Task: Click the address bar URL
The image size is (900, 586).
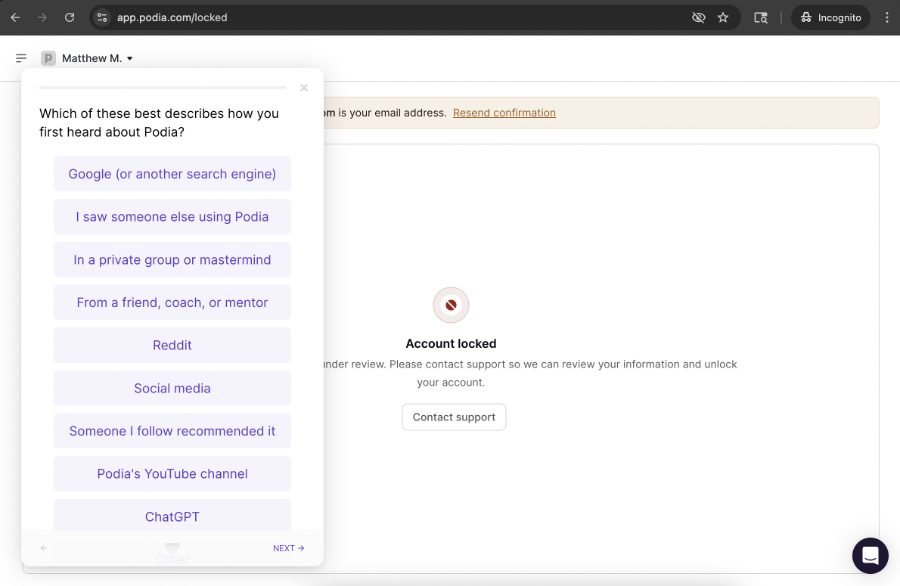Action: pyautogui.click(x=172, y=17)
